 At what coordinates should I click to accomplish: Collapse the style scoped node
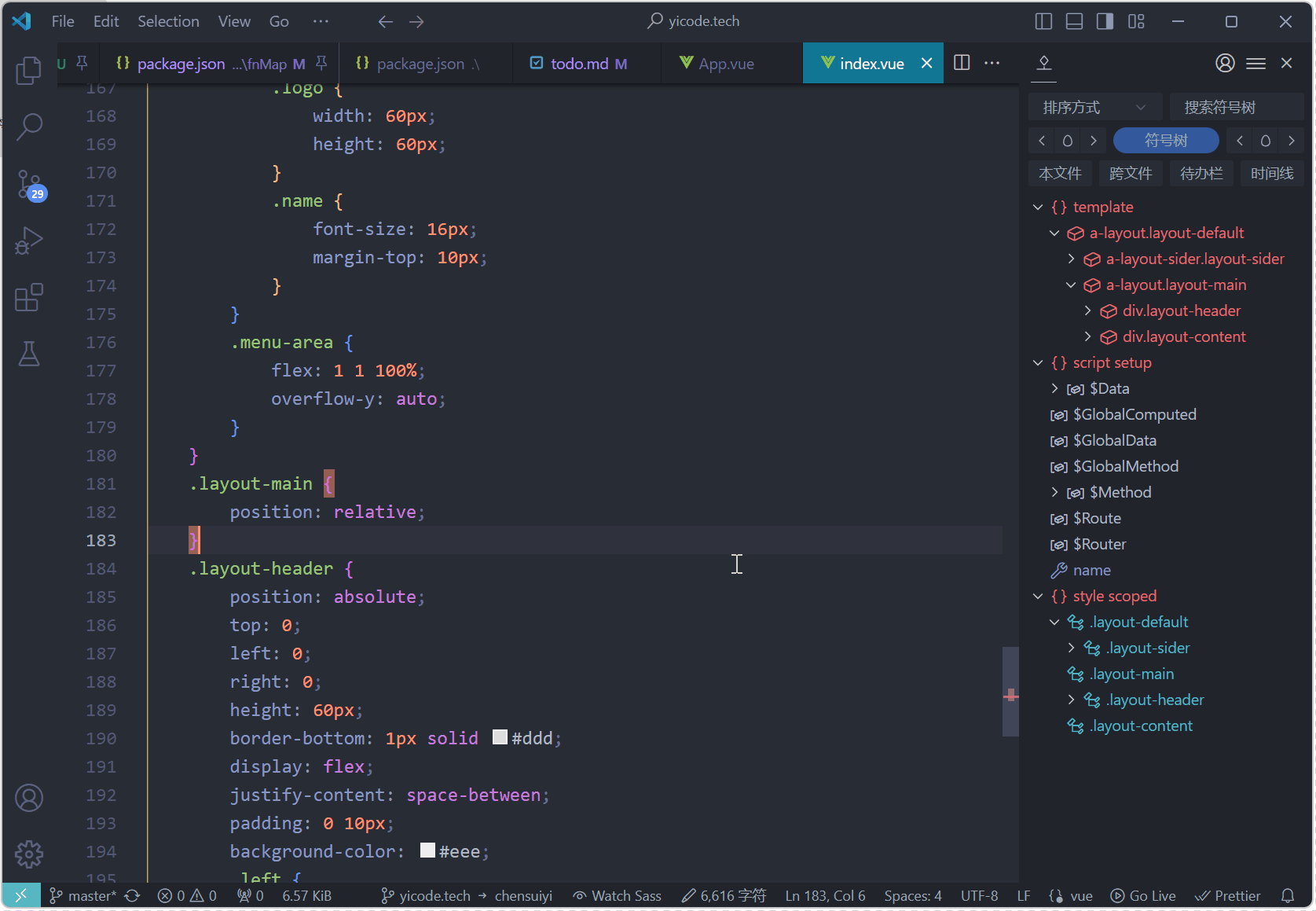tap(1038, 597)
